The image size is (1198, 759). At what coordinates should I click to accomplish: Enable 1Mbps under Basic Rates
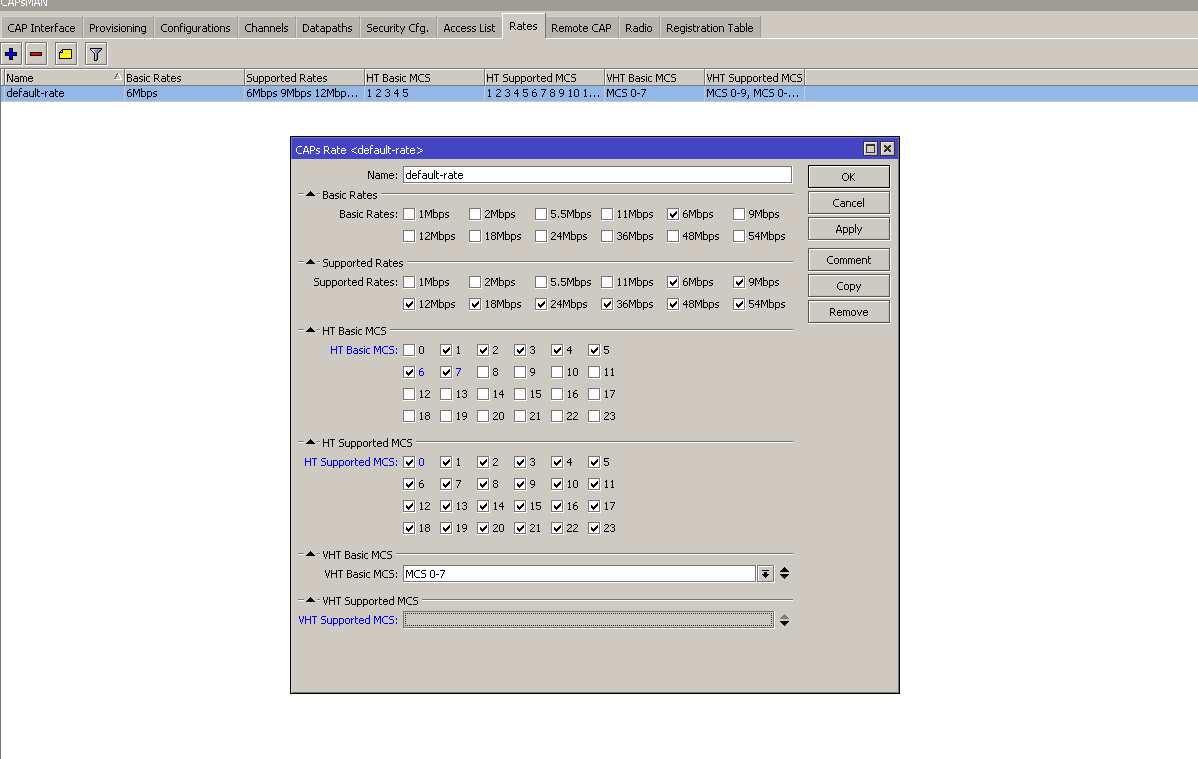click(409, 214)
